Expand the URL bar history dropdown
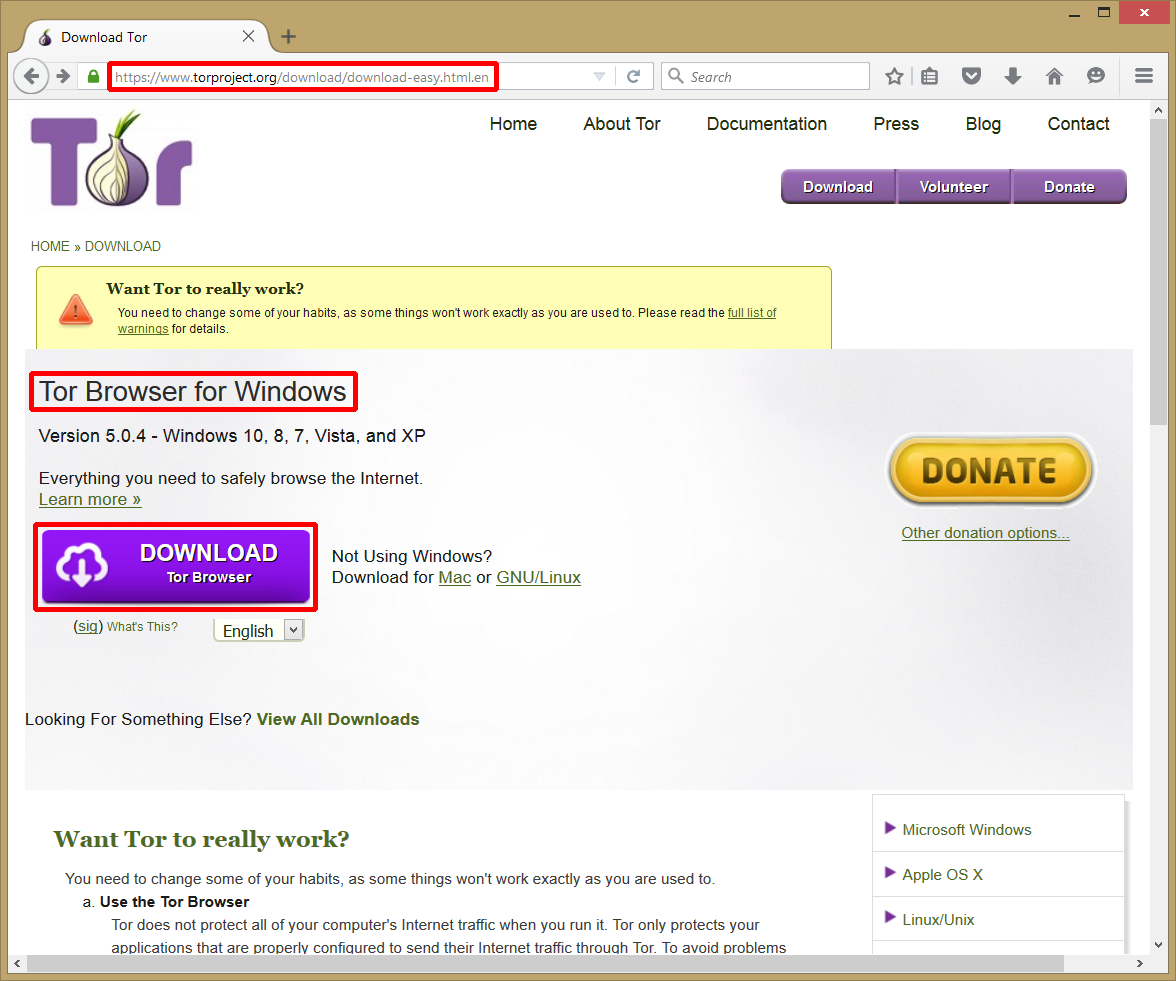Image resolution: width=1176 pixels, height=981 pixels. [x=599, y=76]
